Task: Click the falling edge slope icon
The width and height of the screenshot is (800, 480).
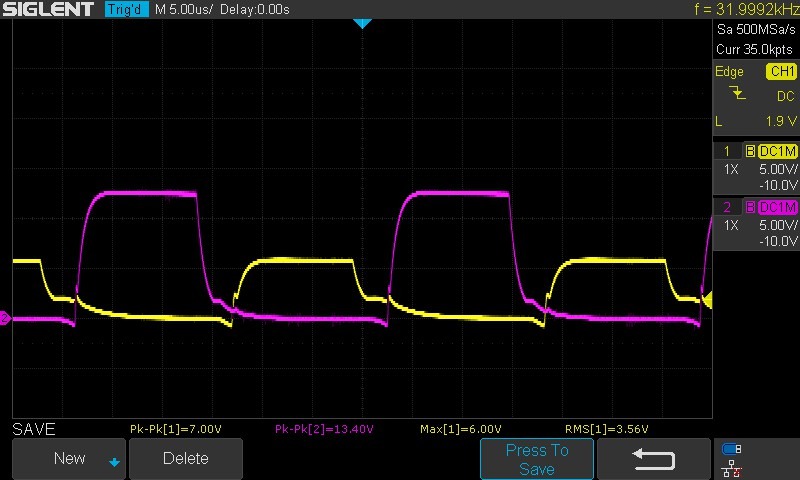Action: pyautogui.click(x=737, y=93)
